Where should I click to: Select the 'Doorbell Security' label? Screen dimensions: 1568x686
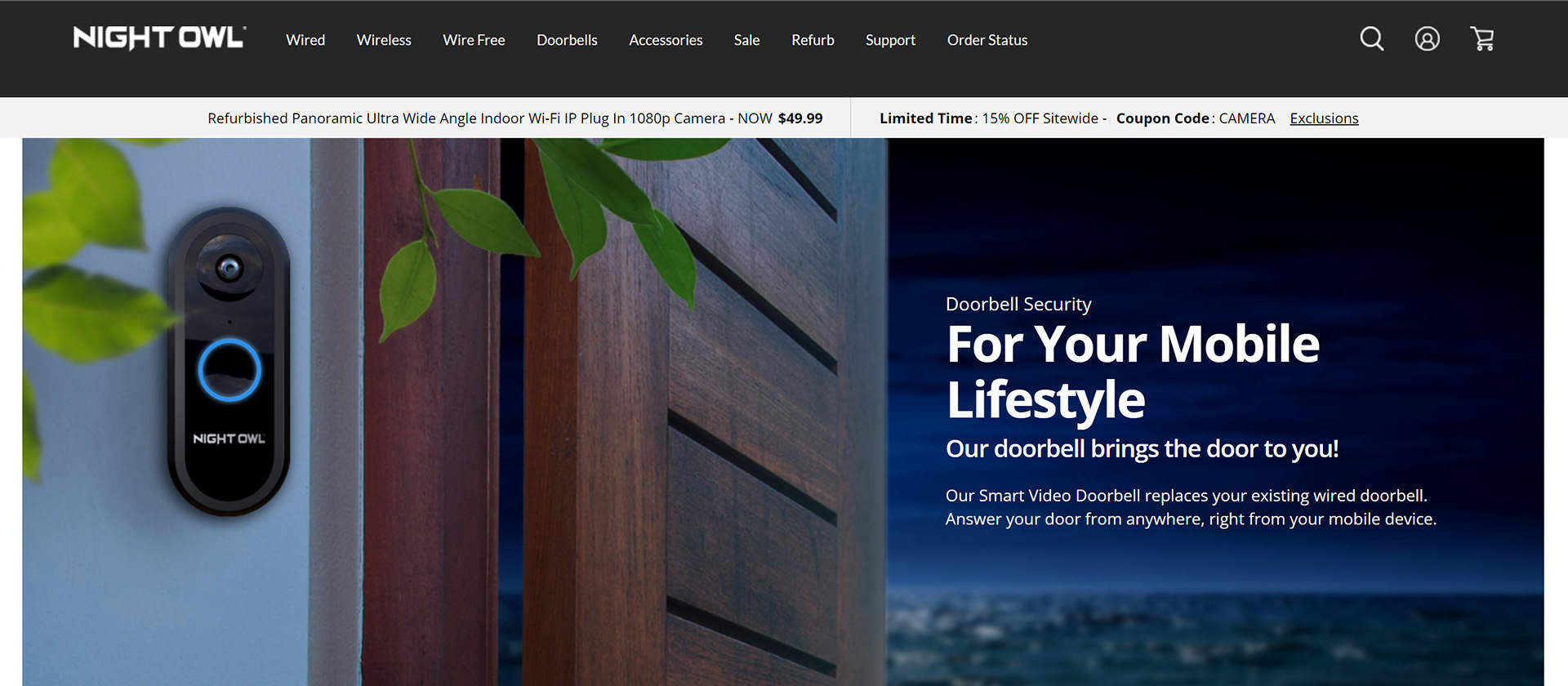point(1018,304)
